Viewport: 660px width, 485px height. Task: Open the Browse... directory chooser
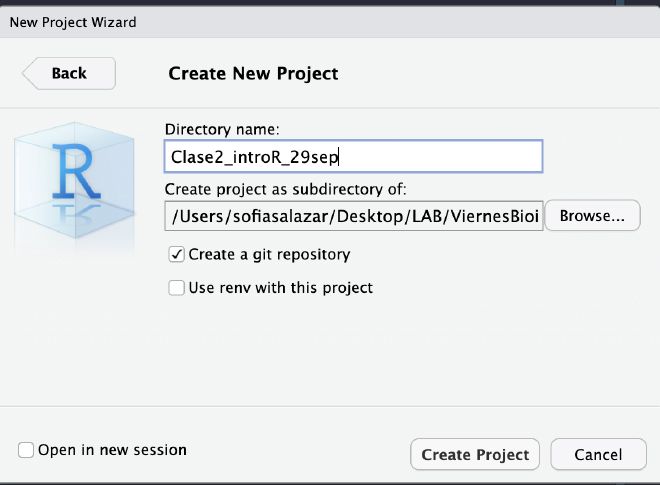pyautogui.click(x=592, y=215)
